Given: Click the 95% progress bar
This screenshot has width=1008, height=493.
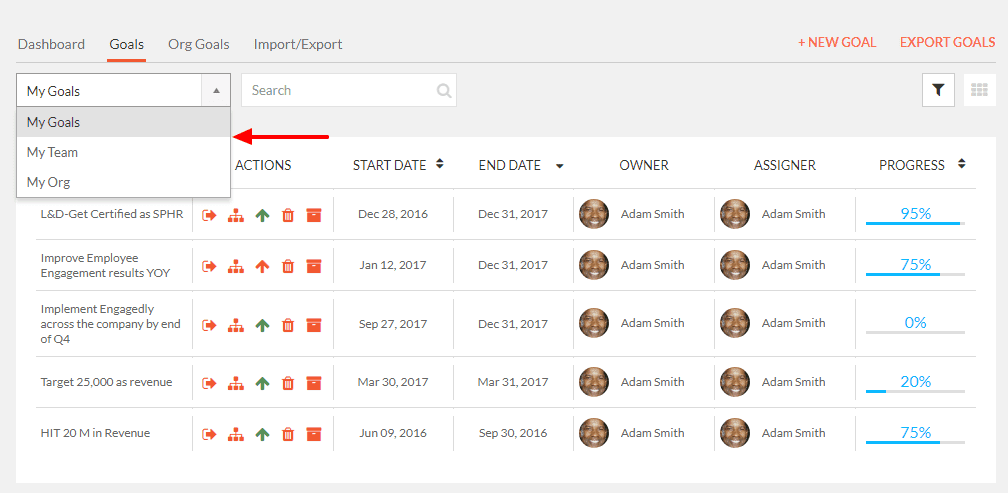Looking at the screenshot, I should pos(915,223).
